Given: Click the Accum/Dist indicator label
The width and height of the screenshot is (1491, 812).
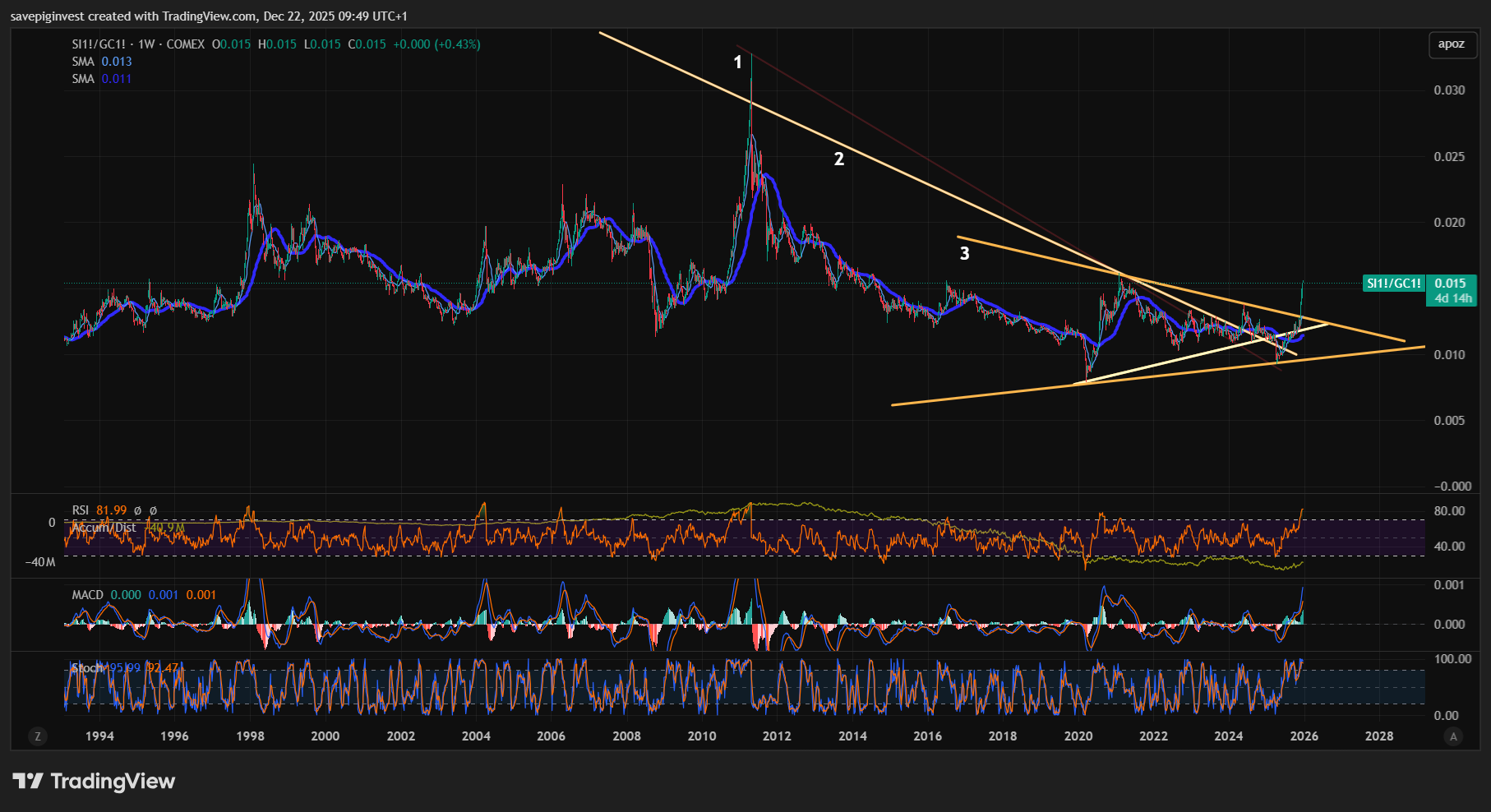Looking at the screenshot, I should click(104, 527).
